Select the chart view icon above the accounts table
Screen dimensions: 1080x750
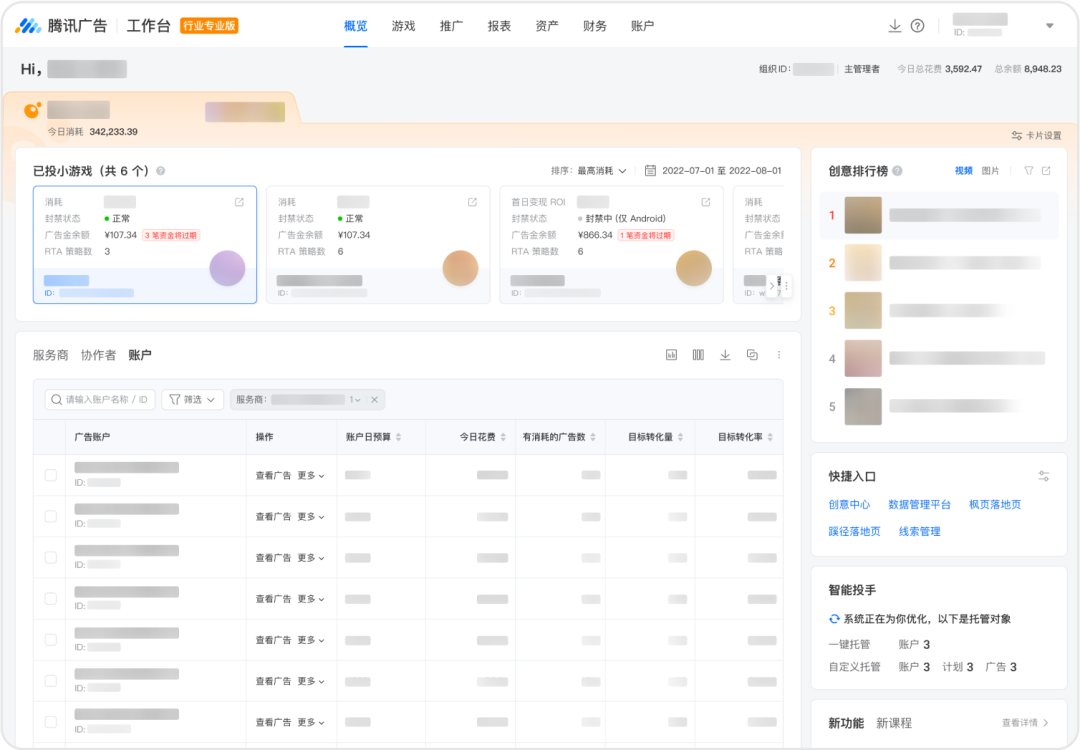(x=671, y=355)
